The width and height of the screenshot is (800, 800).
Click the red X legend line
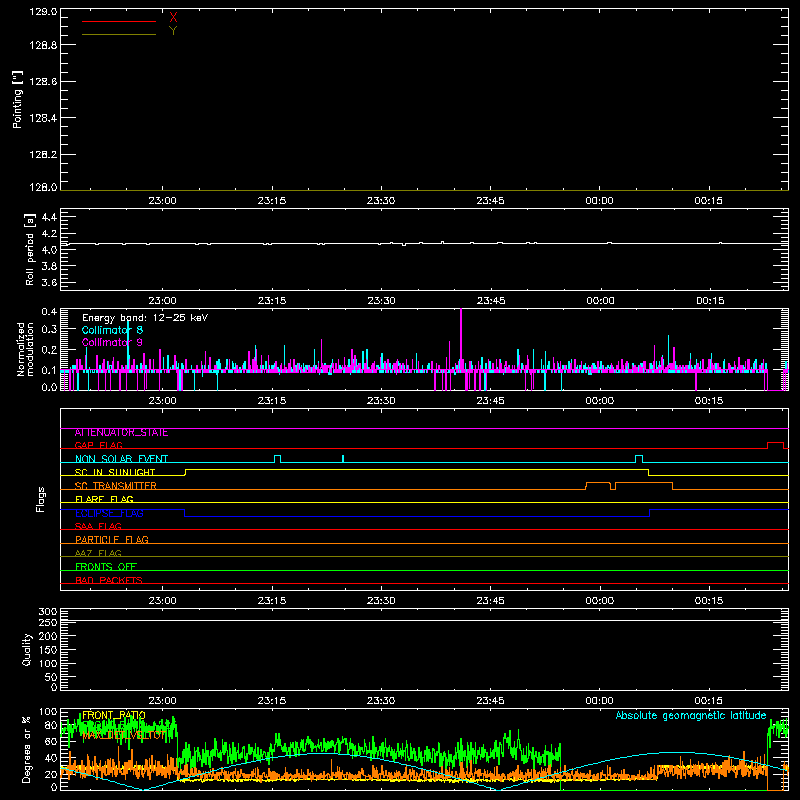pos(119,21)
